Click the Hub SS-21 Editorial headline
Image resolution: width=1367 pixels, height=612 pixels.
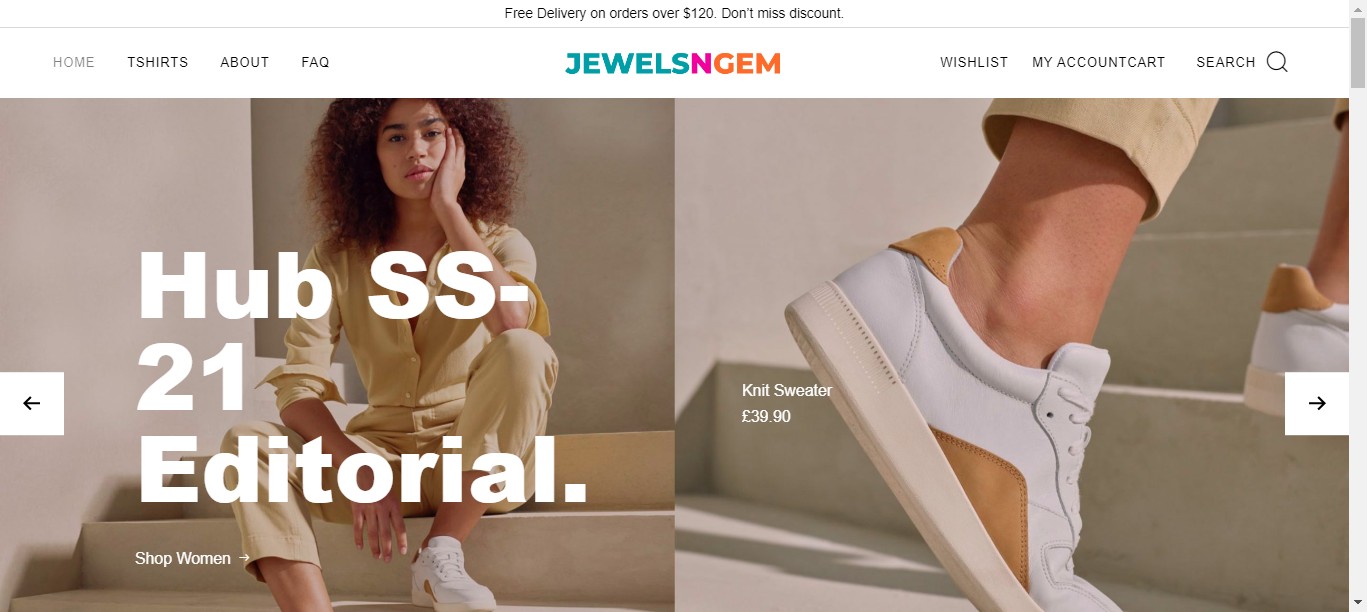coord(362,377)
